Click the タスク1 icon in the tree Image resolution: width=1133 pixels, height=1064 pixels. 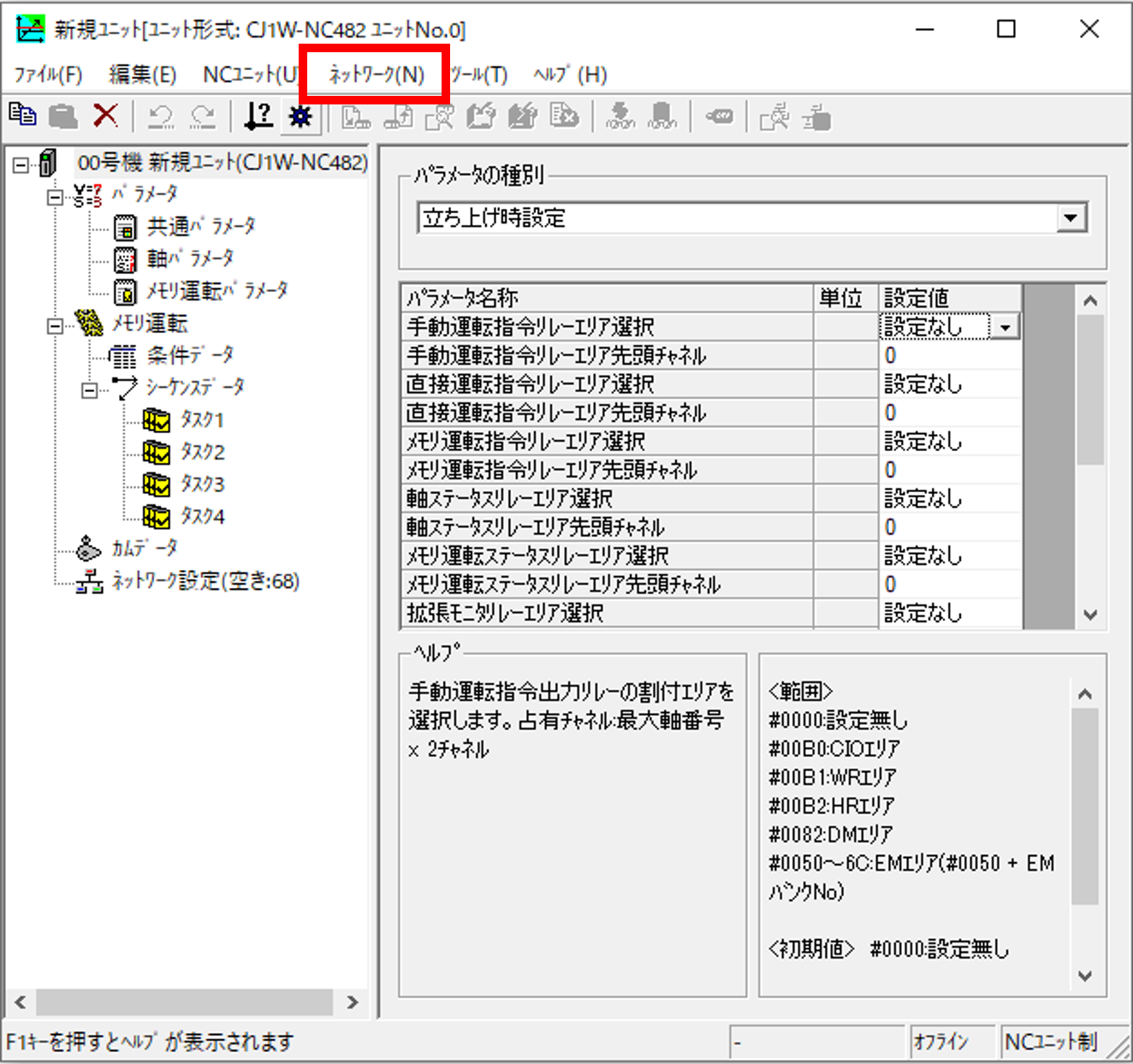tap(156, 419)
